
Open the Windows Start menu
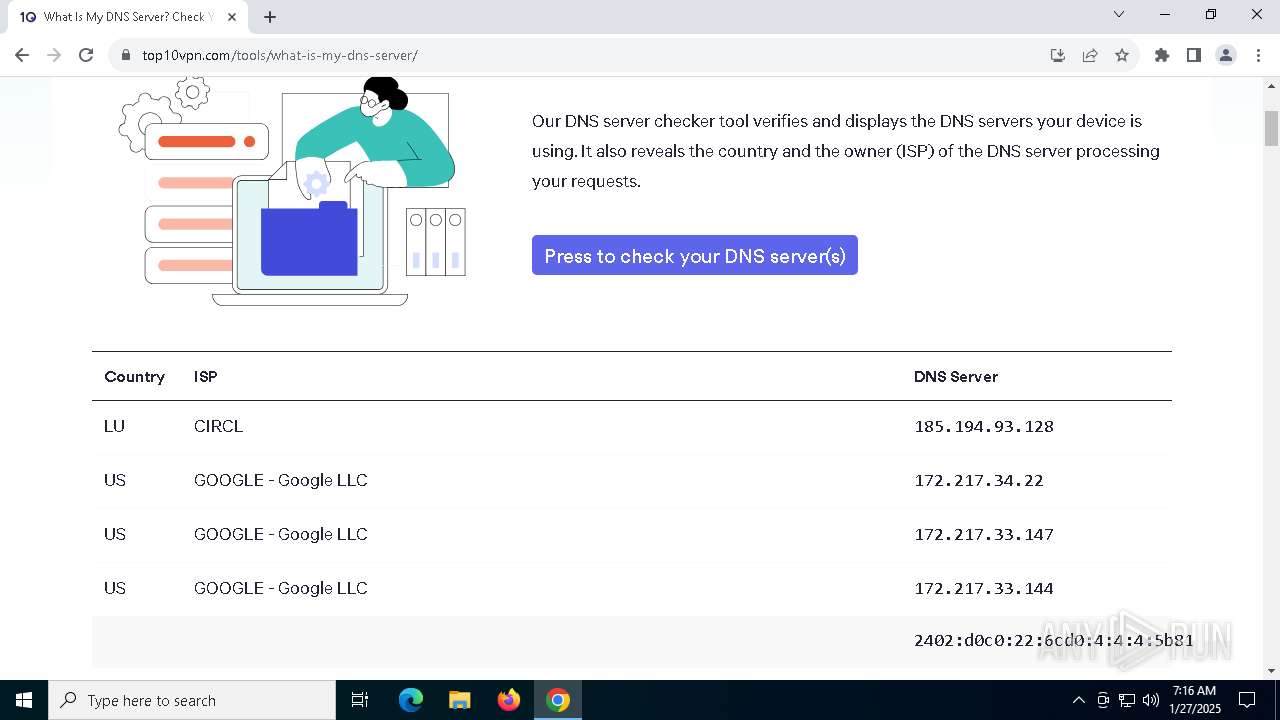click(24, 700)
